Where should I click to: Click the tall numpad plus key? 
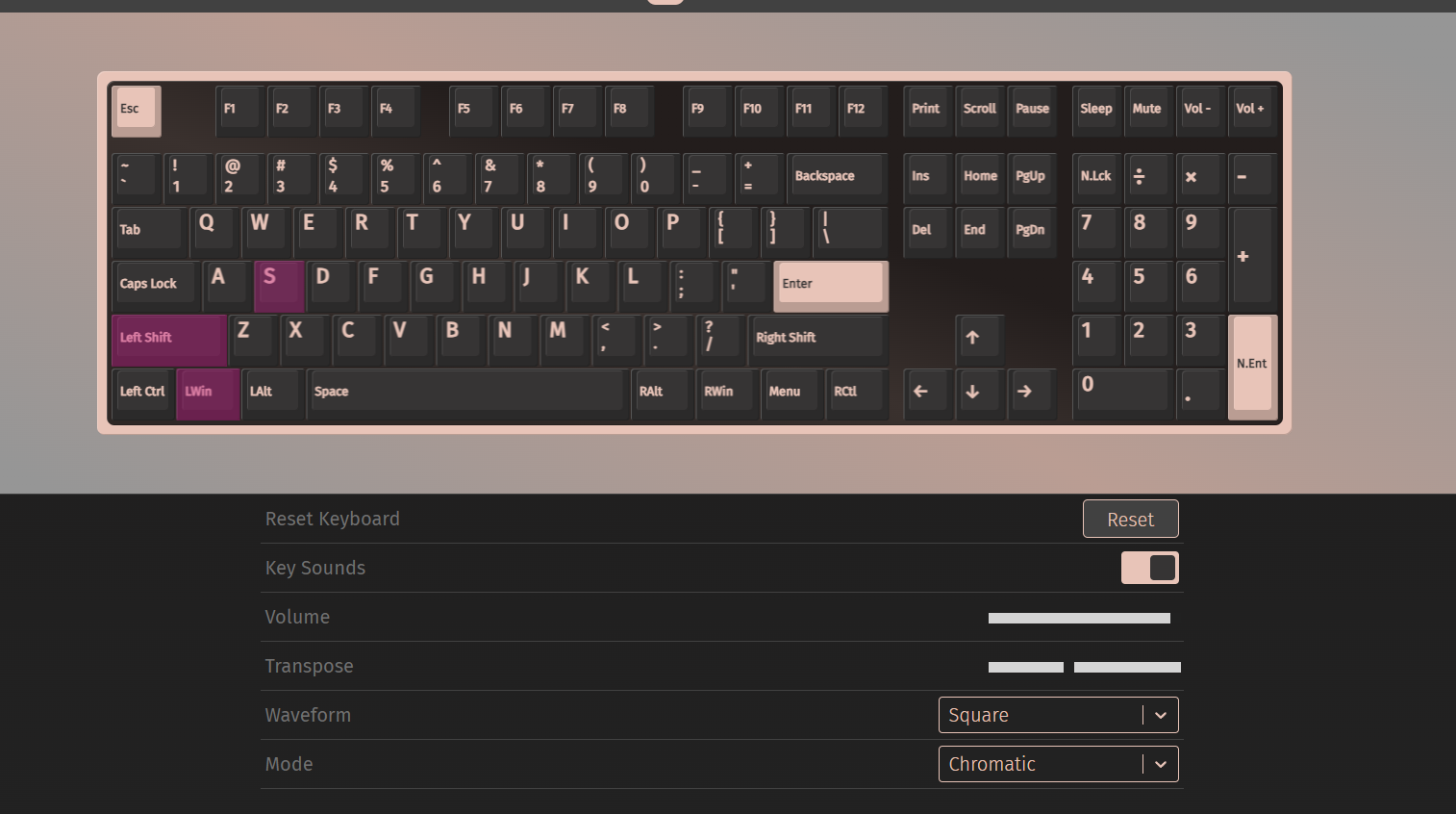tap(1252, 259)
